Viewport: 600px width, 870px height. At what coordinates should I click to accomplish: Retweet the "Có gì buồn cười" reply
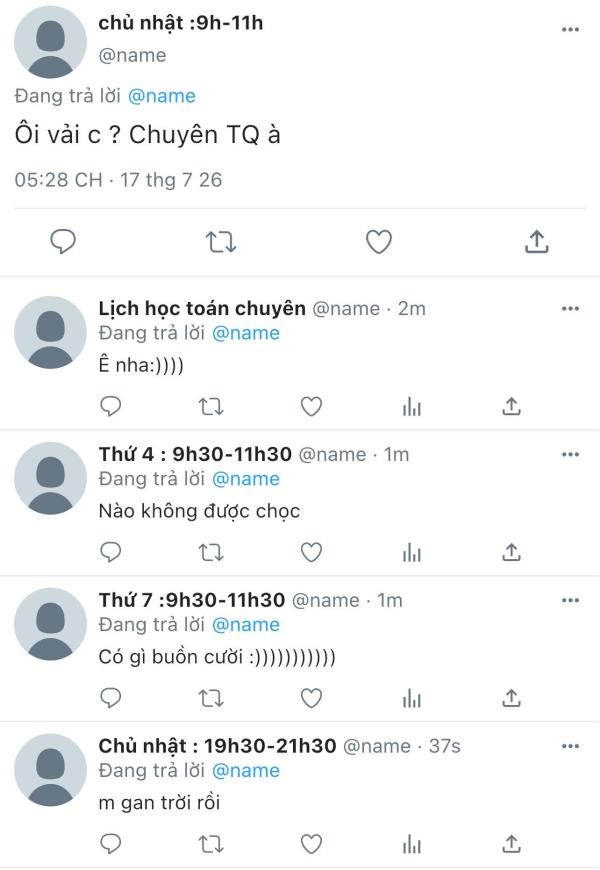pyautogui.click(x=211, y=699)
